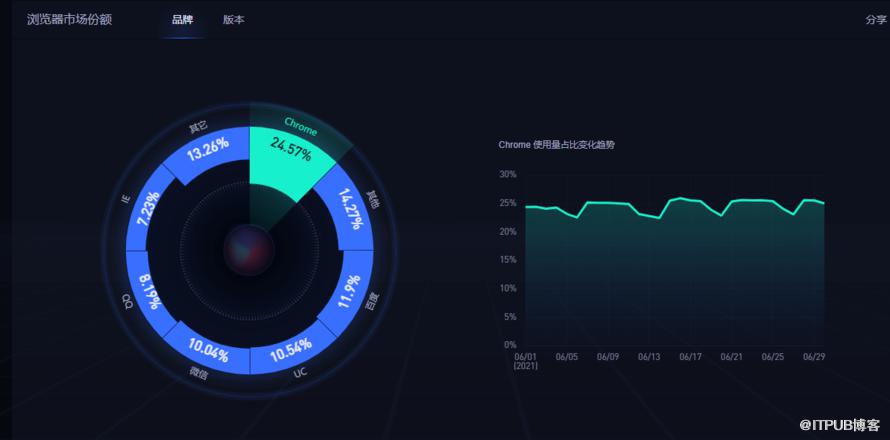The image size is (890, 440).
Task: Switch to the 品牌 tab
Action: pyautogui.click(x=182, y=20)
